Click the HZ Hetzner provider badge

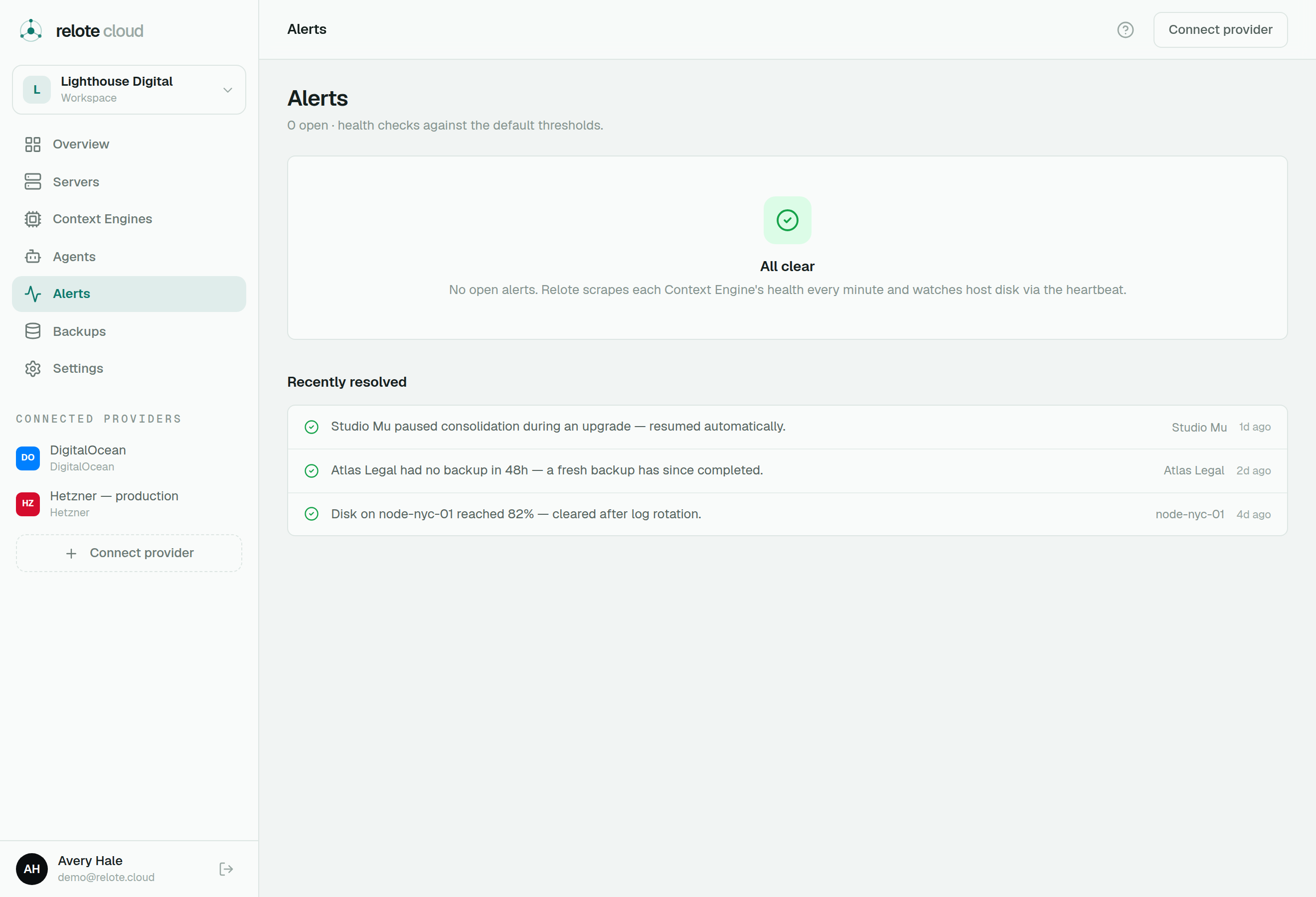coord(28,504)
